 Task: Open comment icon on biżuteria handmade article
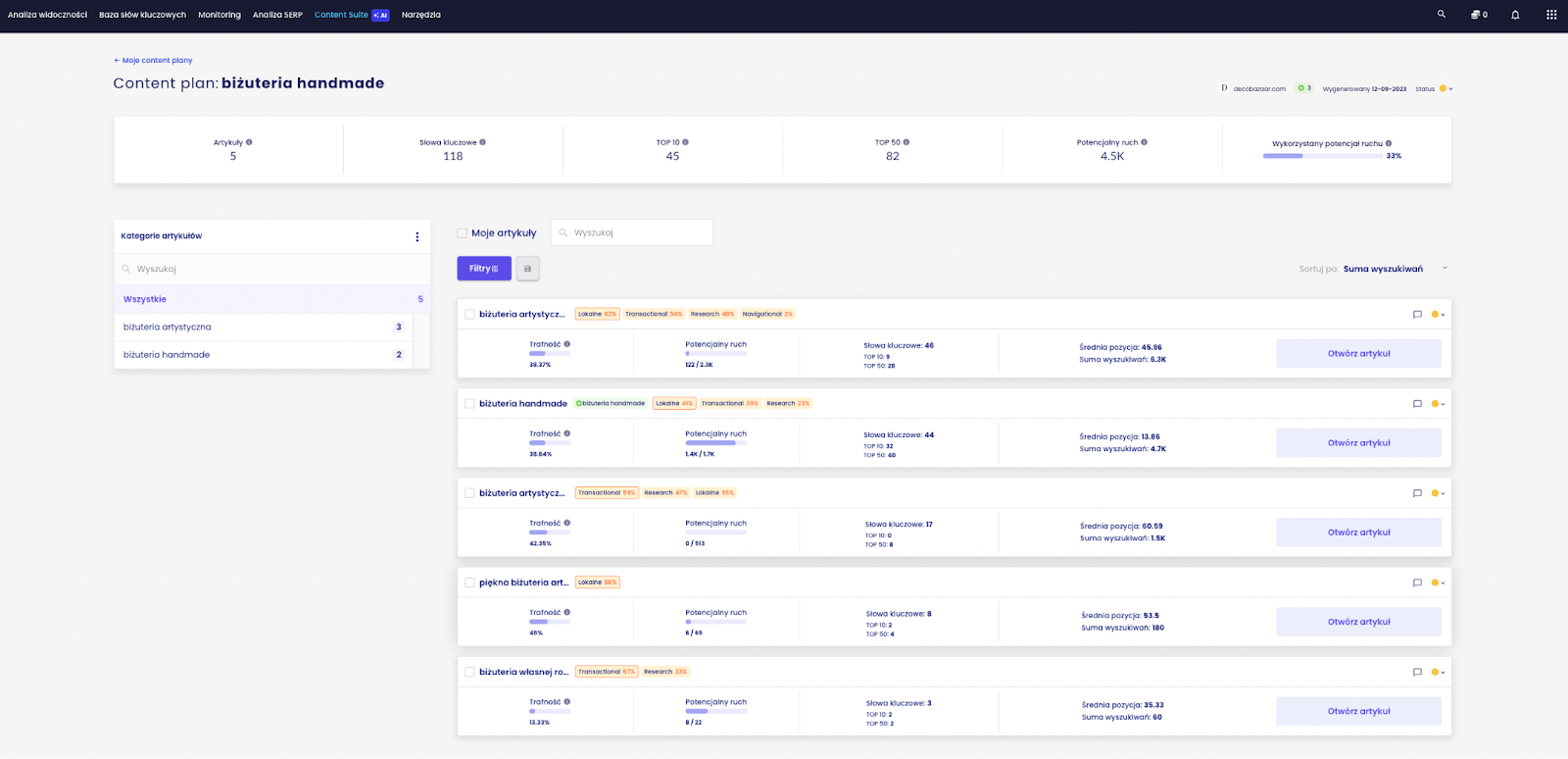(x=1417, y=404)
